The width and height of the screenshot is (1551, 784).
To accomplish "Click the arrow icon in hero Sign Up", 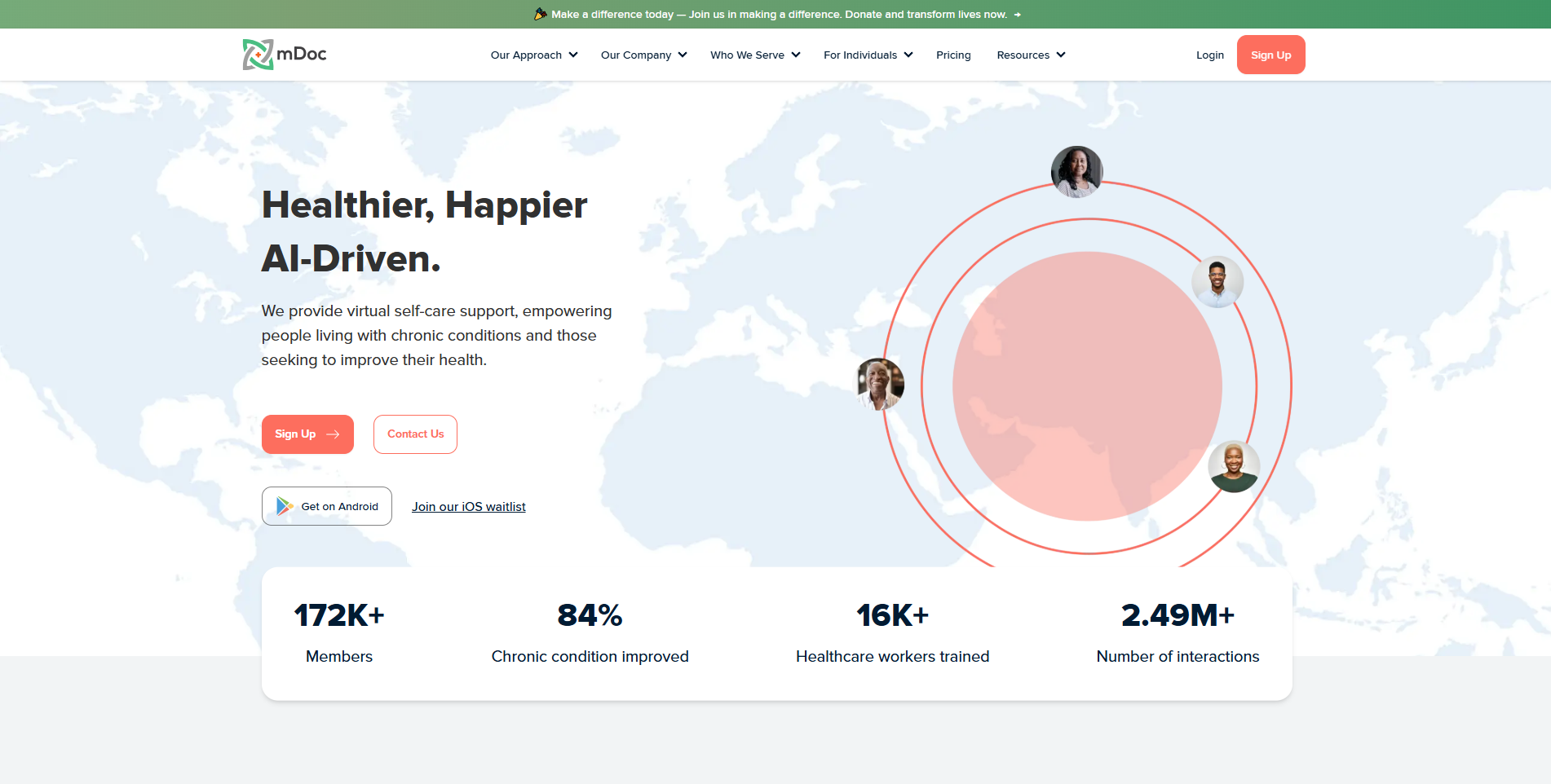I will click(x=333, y=434).
